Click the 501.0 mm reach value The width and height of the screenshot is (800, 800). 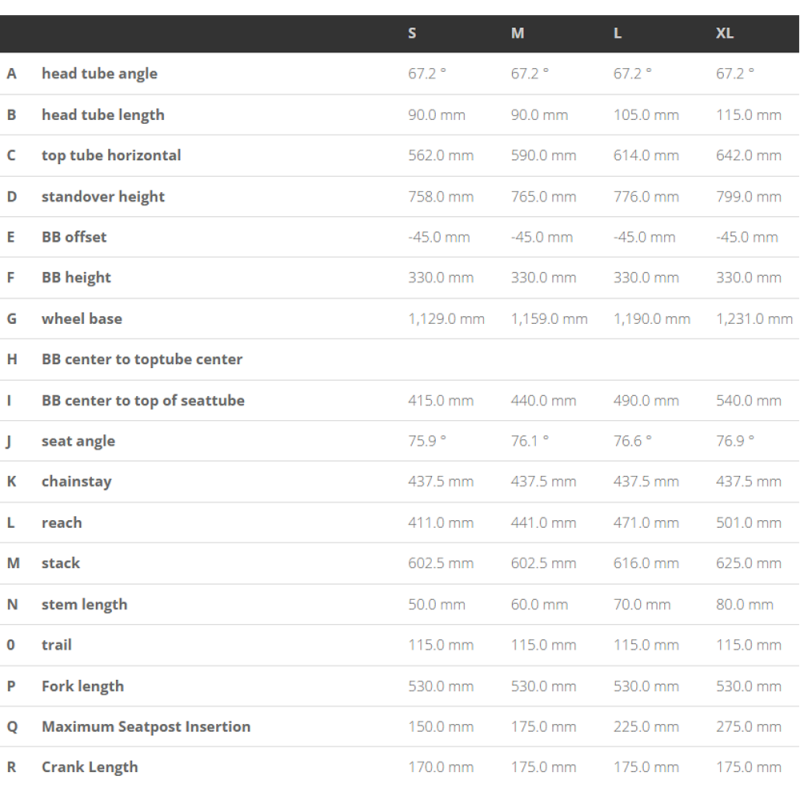click(x=749, y=523)
